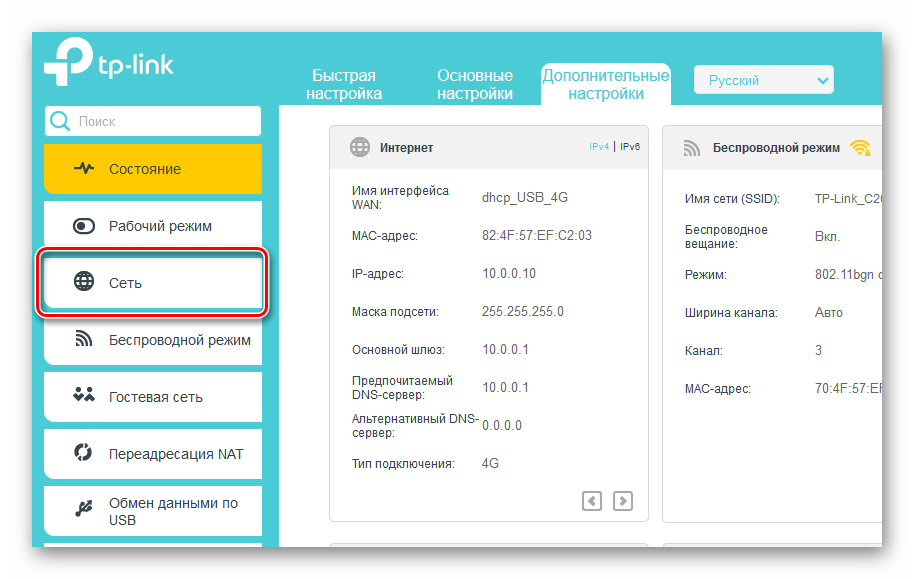Image resolution: width=914 pixels, height=579 pixels.
Task: Click the Интернет panel title
Action: click(406, 148)
